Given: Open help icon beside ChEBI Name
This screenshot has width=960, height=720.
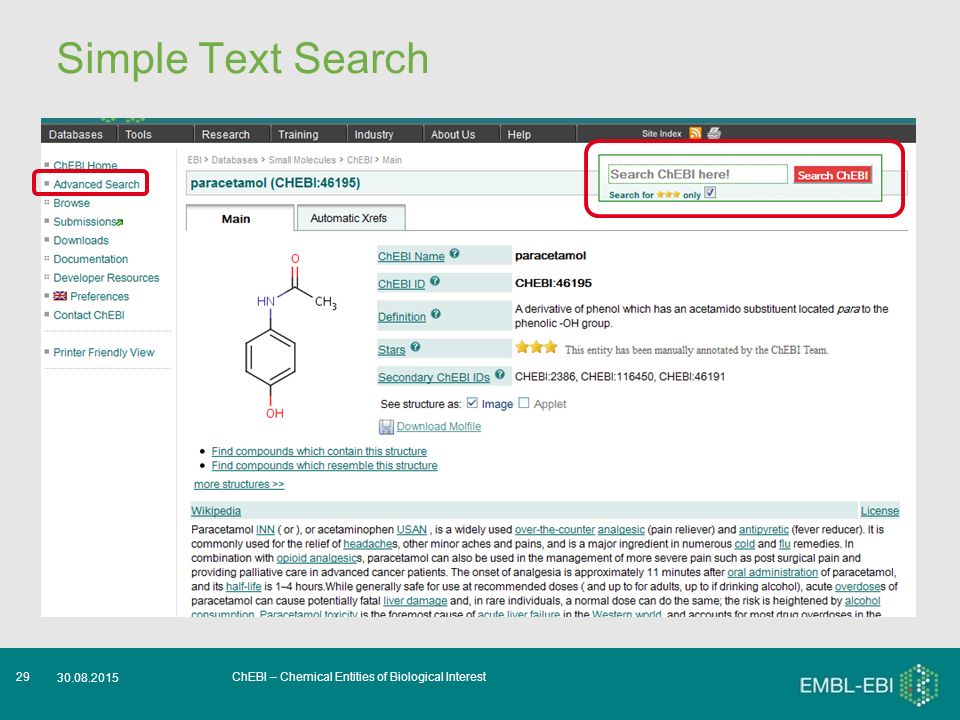Looking at the screenshot, I should point(454,253).
